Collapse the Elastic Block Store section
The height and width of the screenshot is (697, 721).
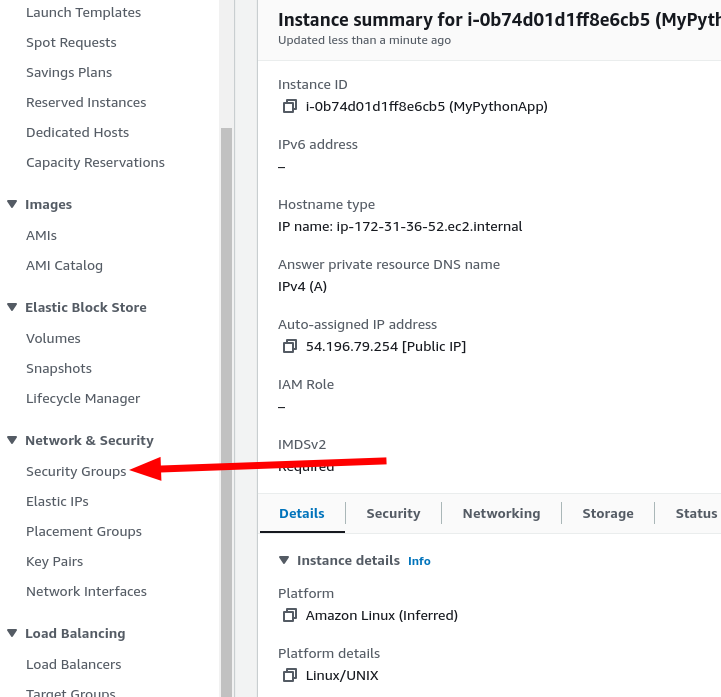12,307
